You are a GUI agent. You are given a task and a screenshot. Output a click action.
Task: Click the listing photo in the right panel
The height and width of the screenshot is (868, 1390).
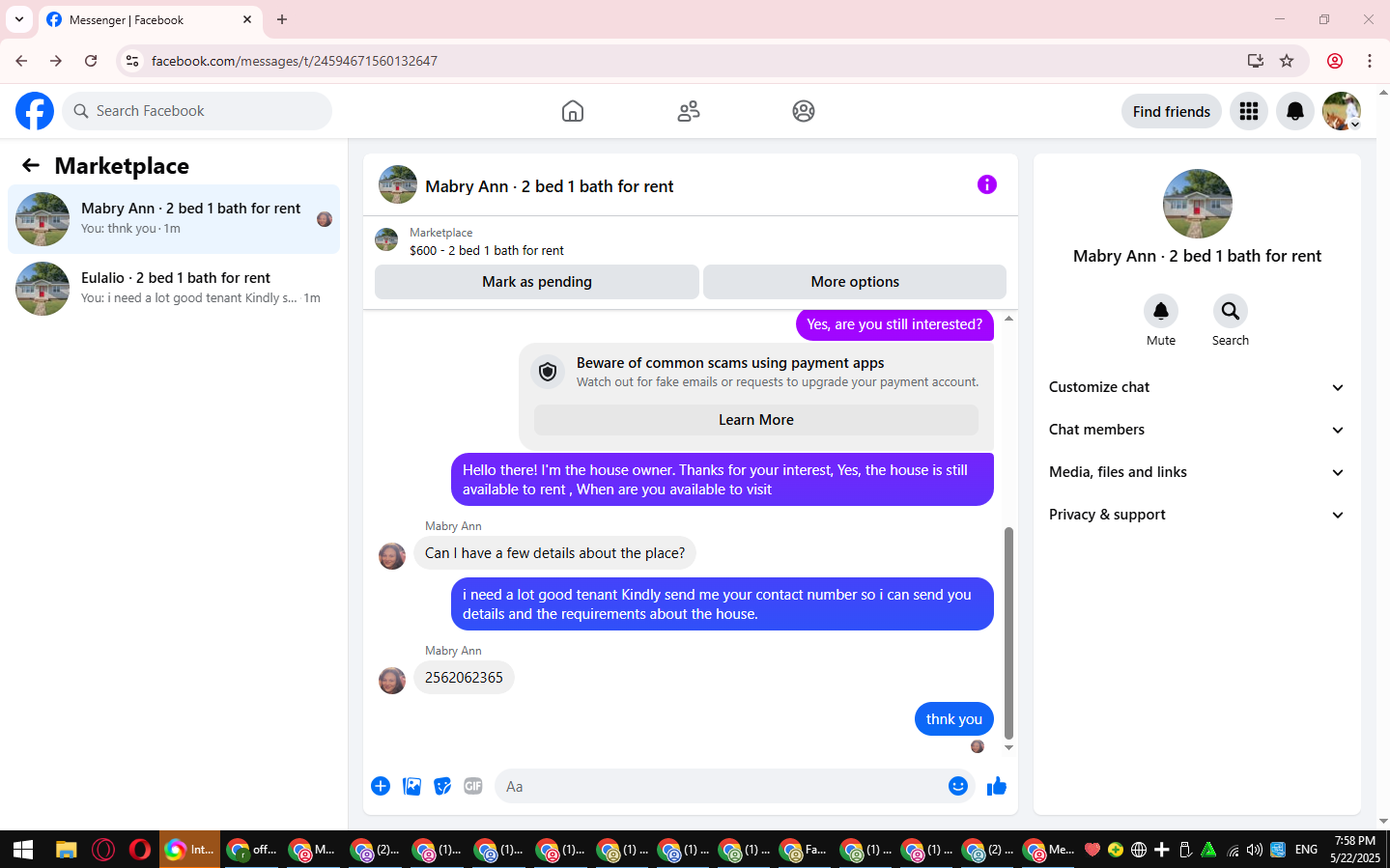click(1198, 204)
